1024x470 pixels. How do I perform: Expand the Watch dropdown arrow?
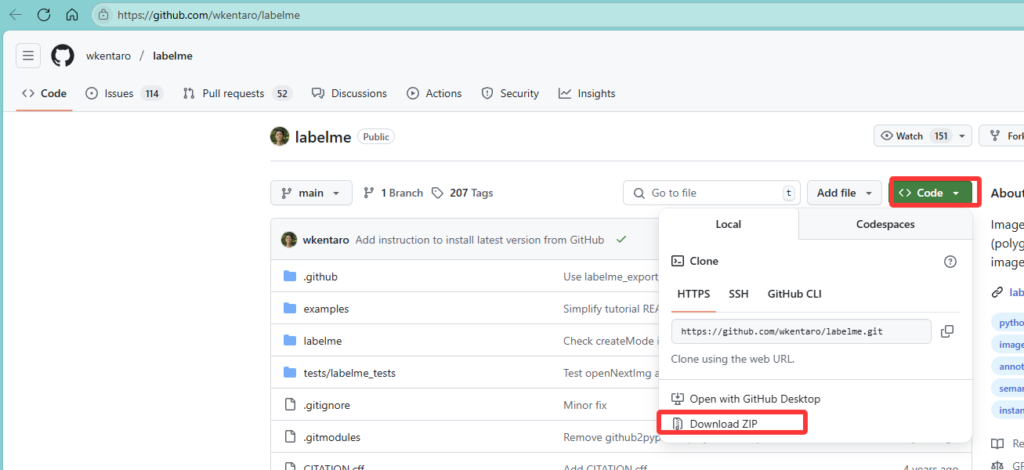coord(961,136)
